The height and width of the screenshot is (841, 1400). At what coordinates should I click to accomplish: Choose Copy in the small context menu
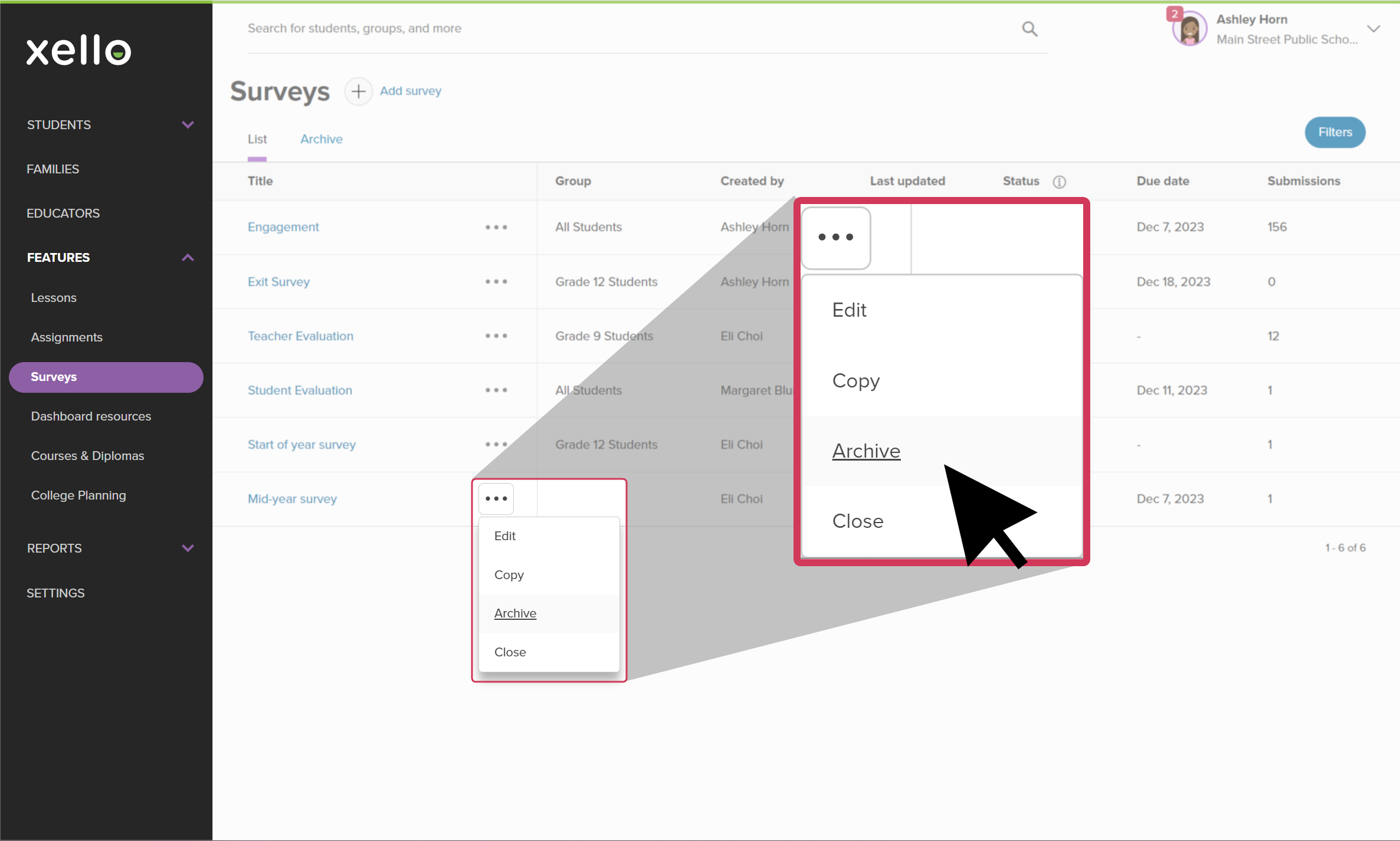coord(509,574)
